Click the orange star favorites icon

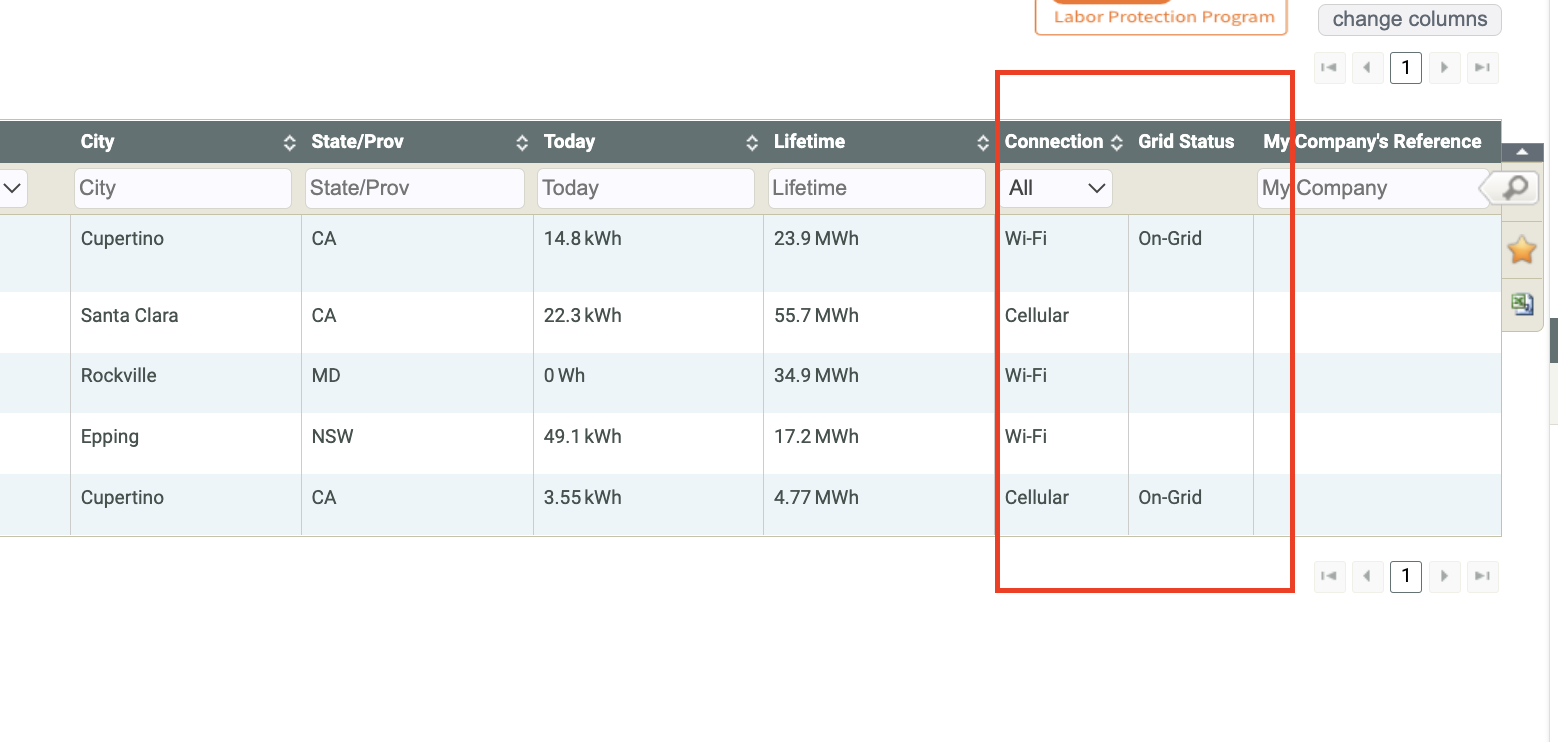pyautogui.click(x=1521, y=250)
